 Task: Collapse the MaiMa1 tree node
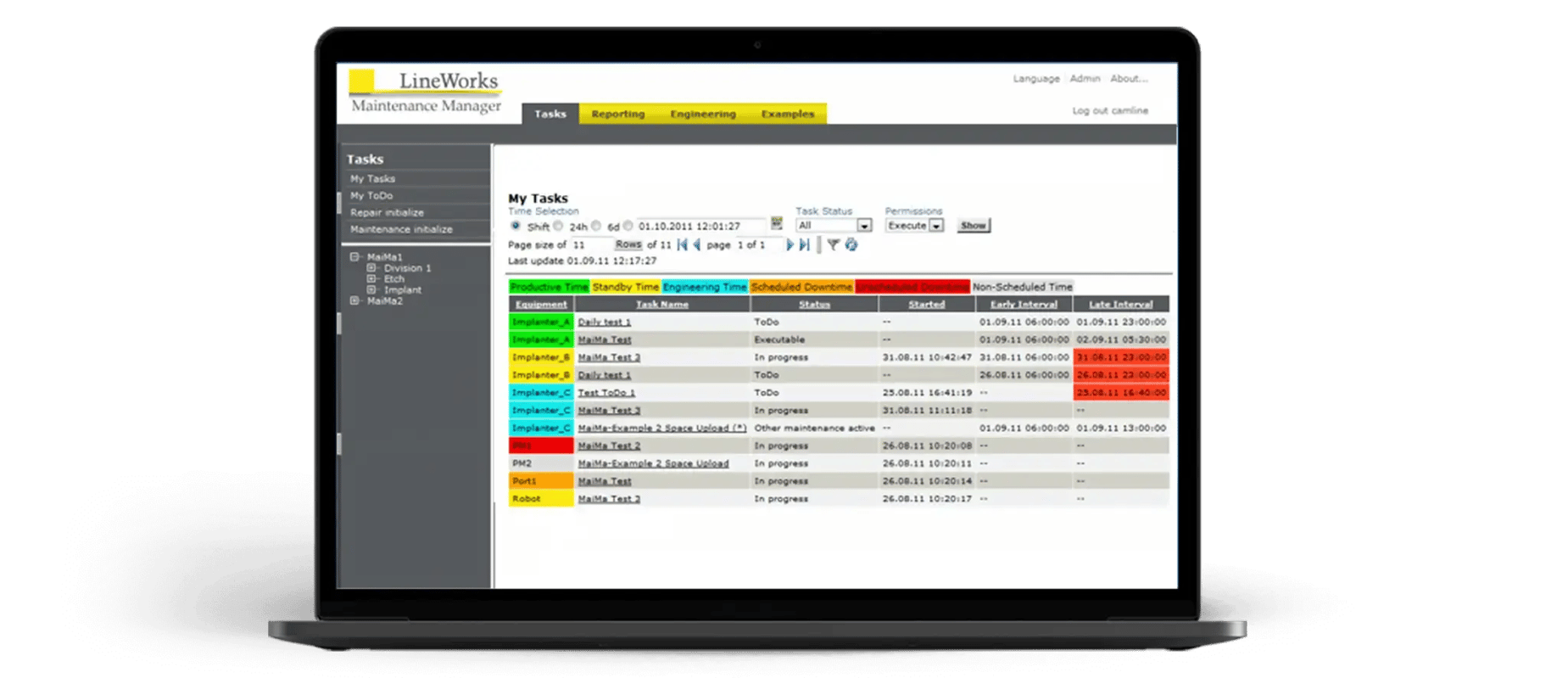pos(354,256)
